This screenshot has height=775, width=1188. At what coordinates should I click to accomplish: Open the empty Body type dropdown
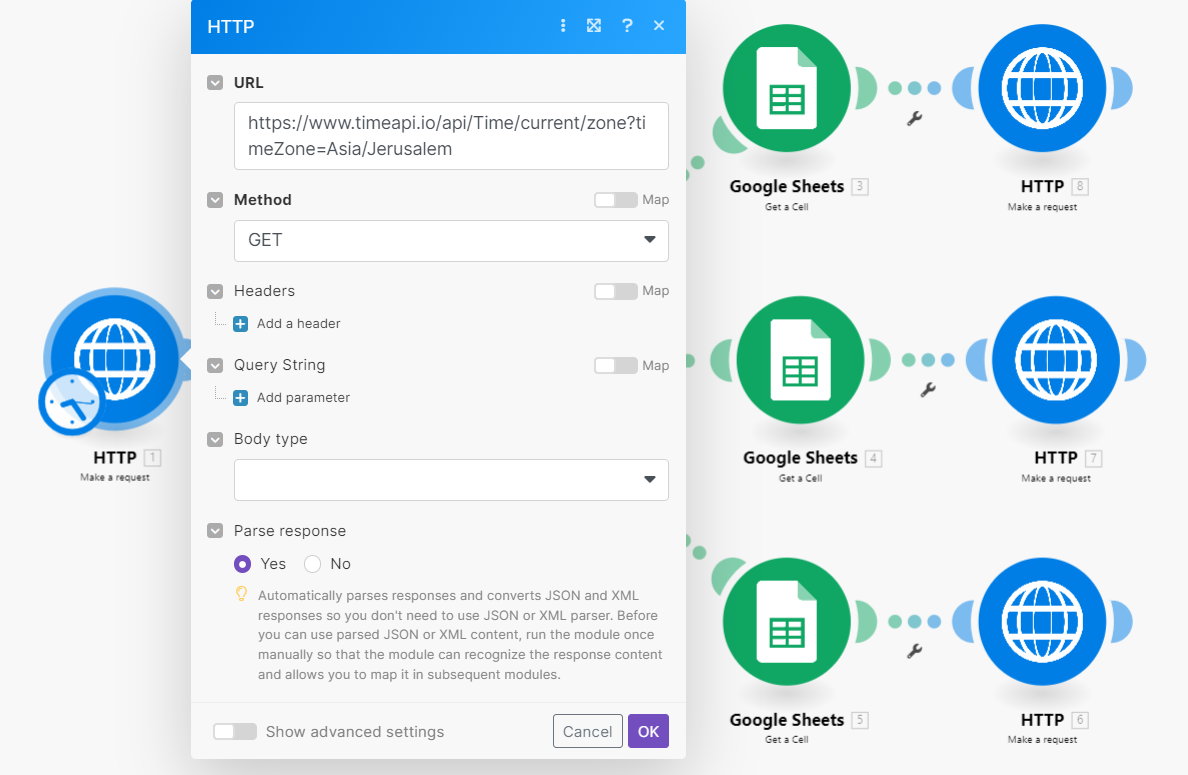coord(451,480)
